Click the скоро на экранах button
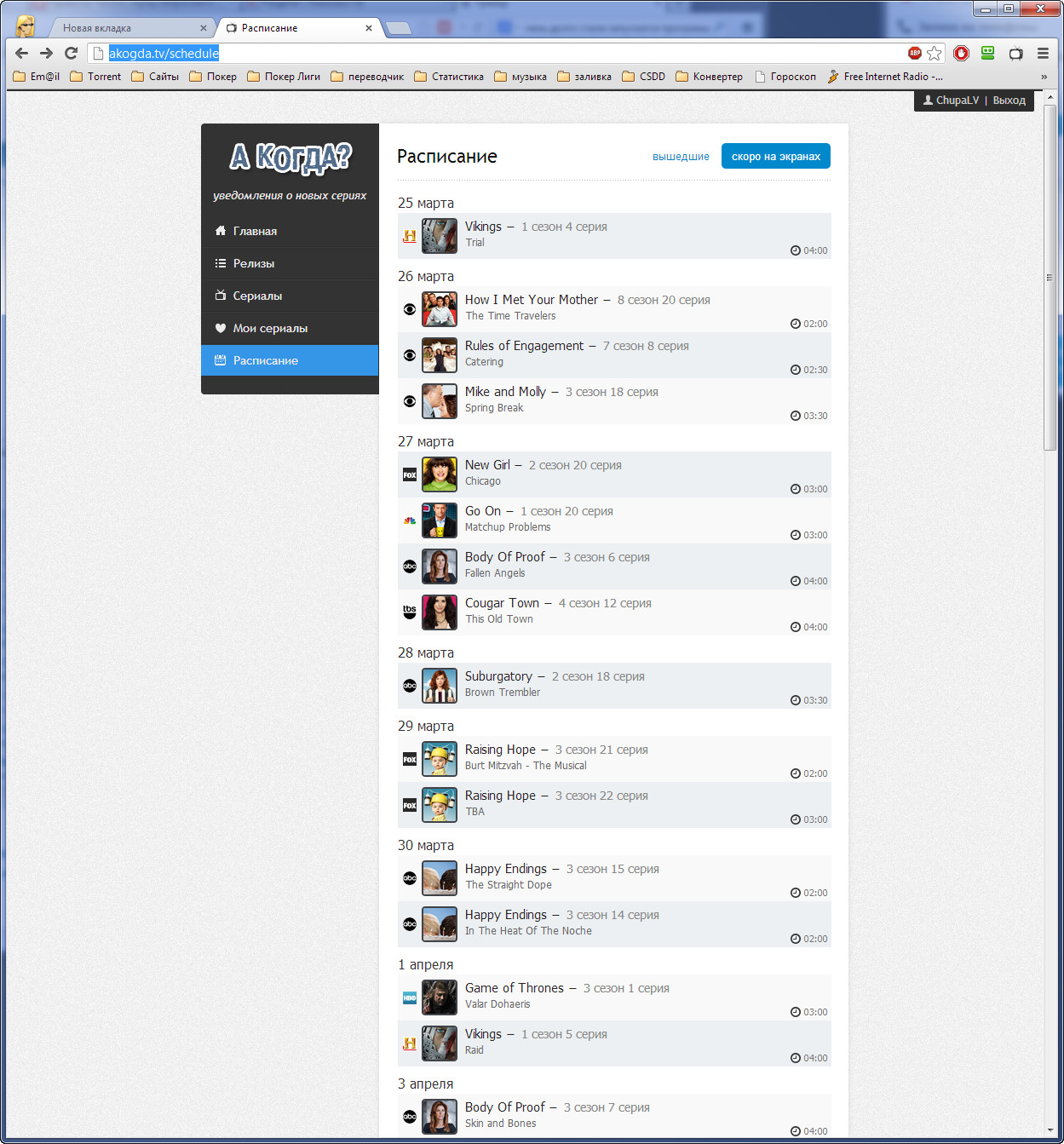1064x1144 pixels. [776, 156]
